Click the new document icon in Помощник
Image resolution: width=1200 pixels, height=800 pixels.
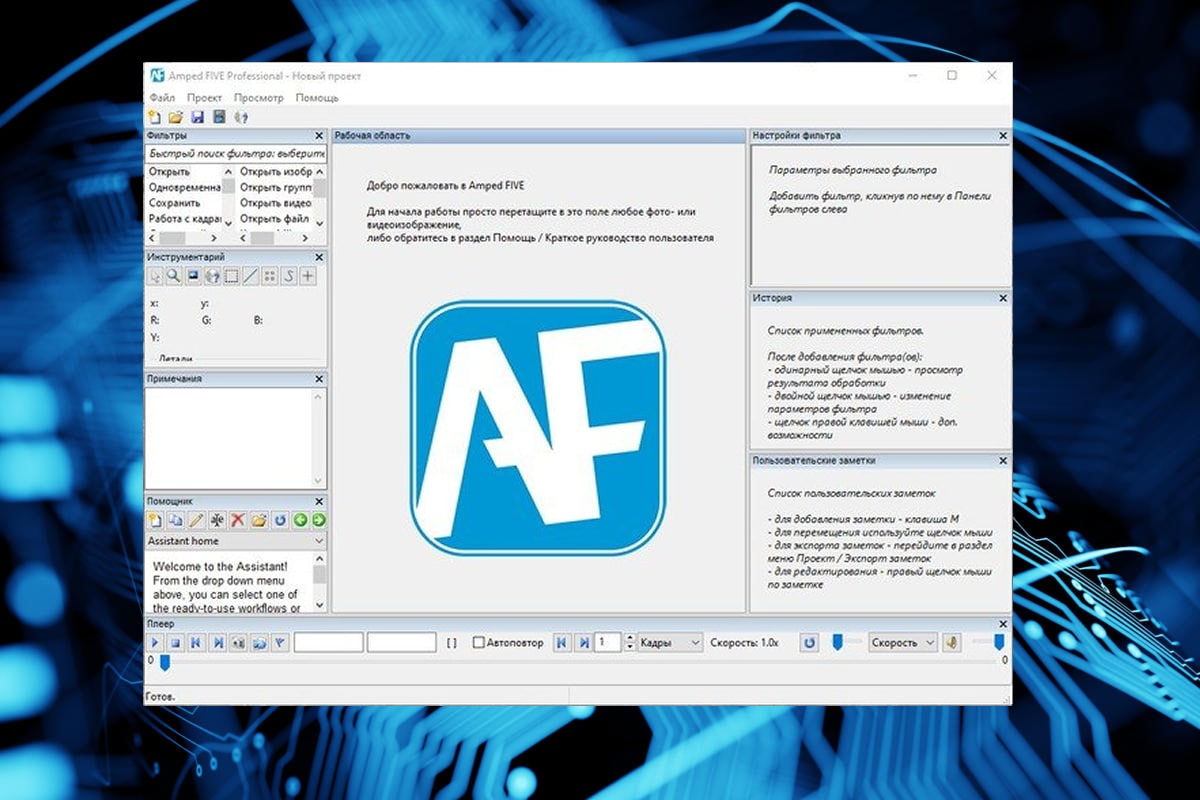(155, 520)
